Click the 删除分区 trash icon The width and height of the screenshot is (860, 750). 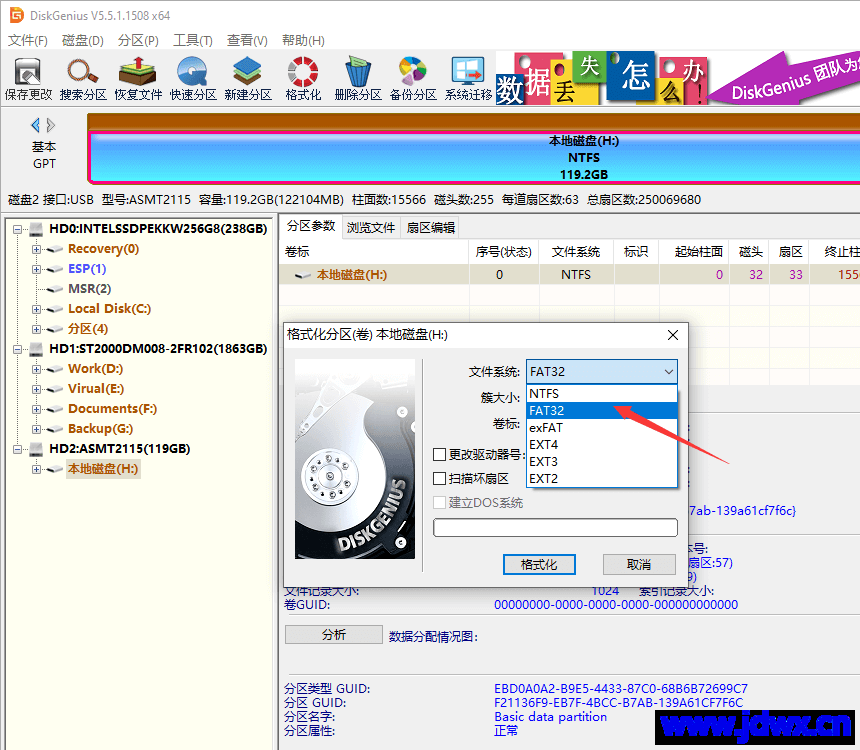[358, 79]
